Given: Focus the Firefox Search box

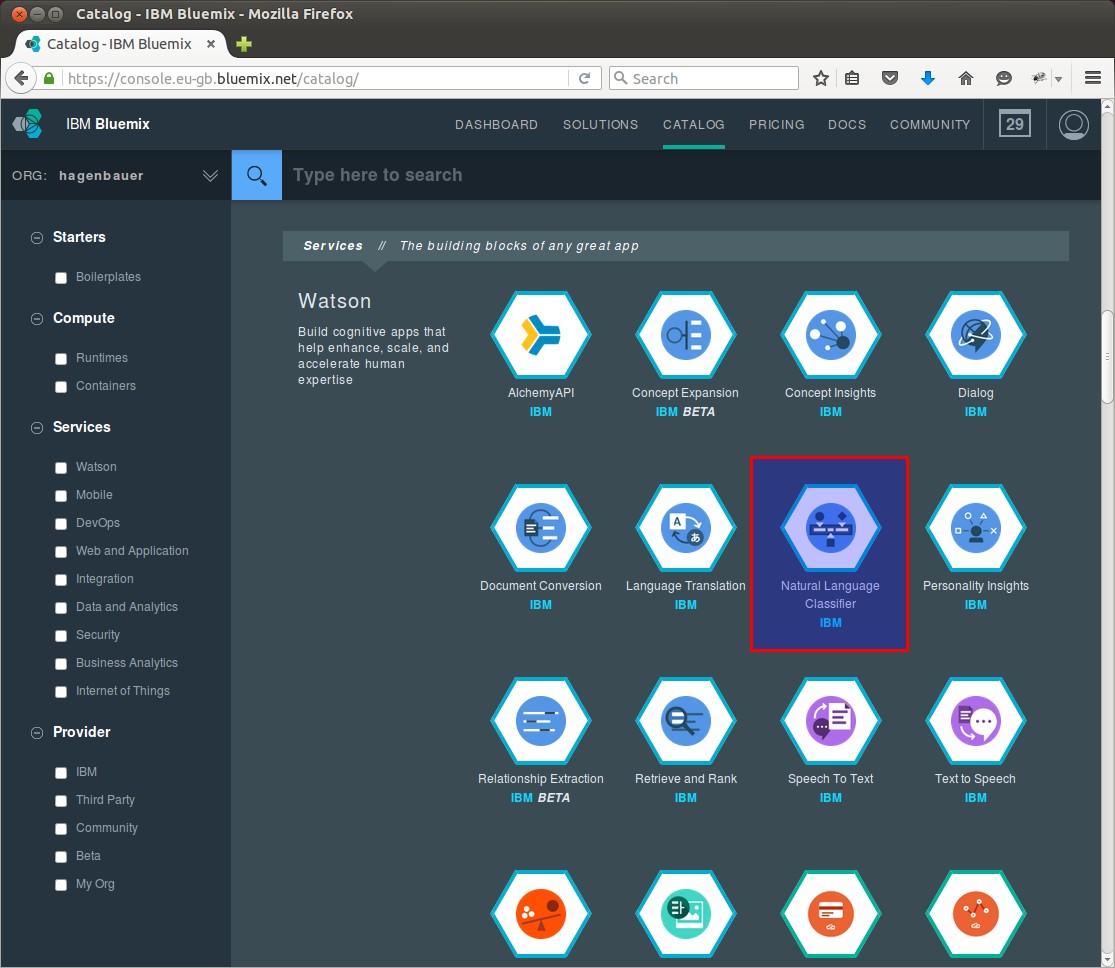Looking at the screenshot, I should pyautogui.click(x=704, y=78).
